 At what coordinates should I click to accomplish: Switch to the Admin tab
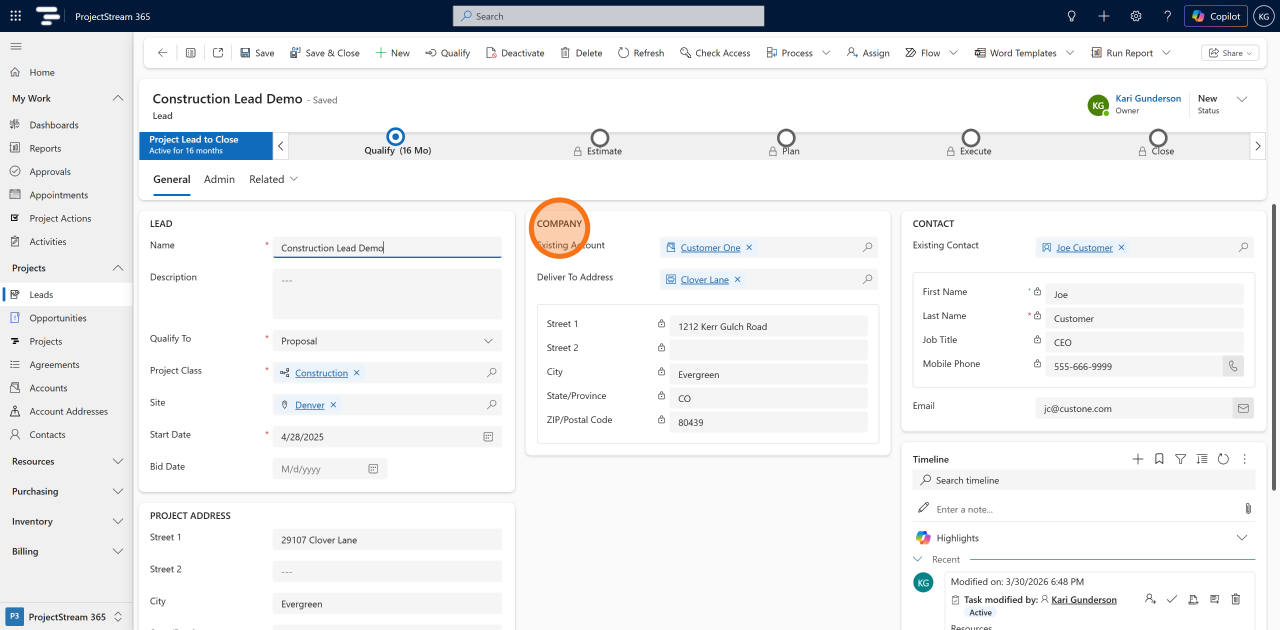[x=219, y=179]
